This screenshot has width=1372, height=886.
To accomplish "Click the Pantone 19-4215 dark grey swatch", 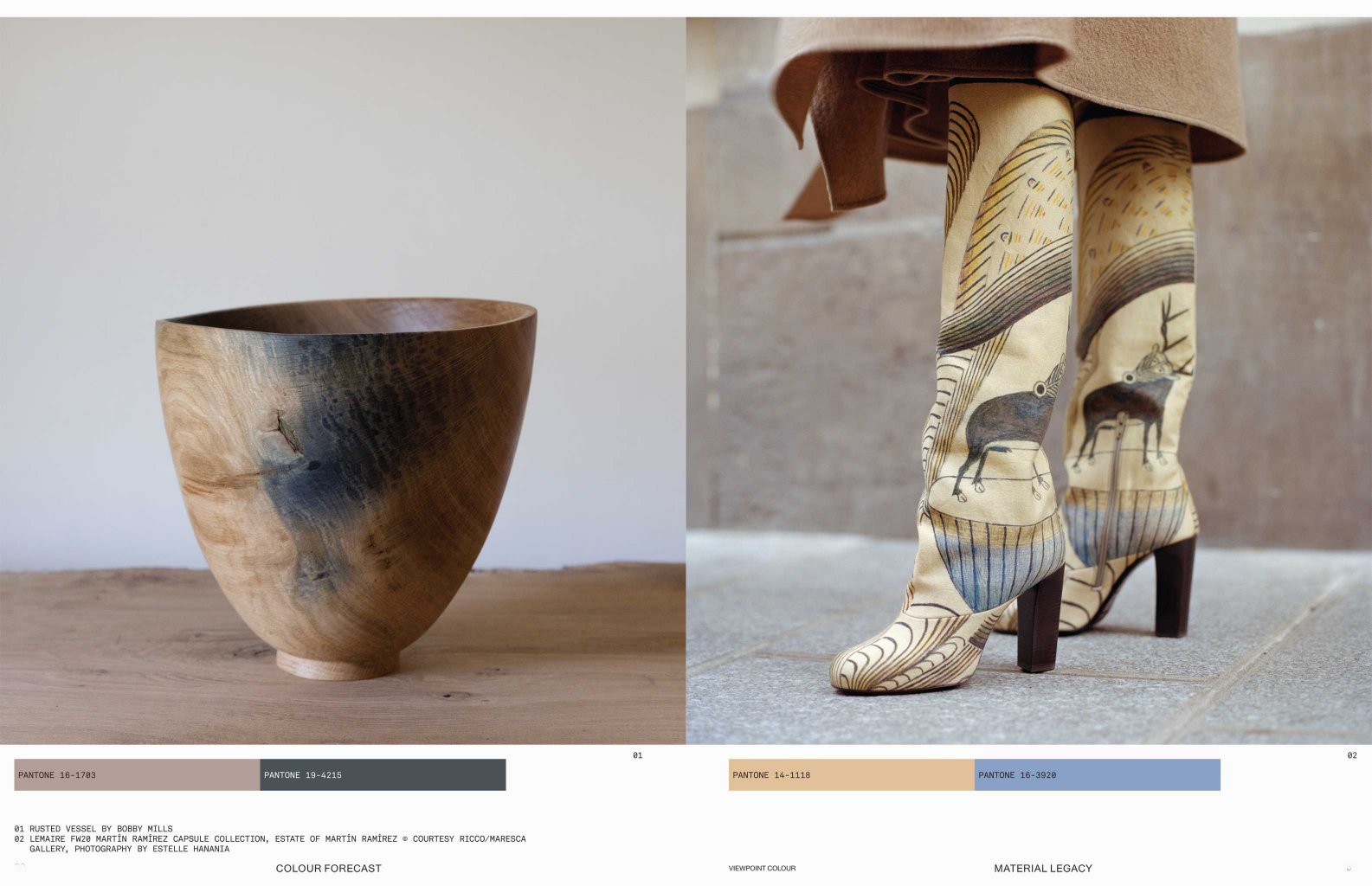I will pyautogui.click(x=383, y=774).
